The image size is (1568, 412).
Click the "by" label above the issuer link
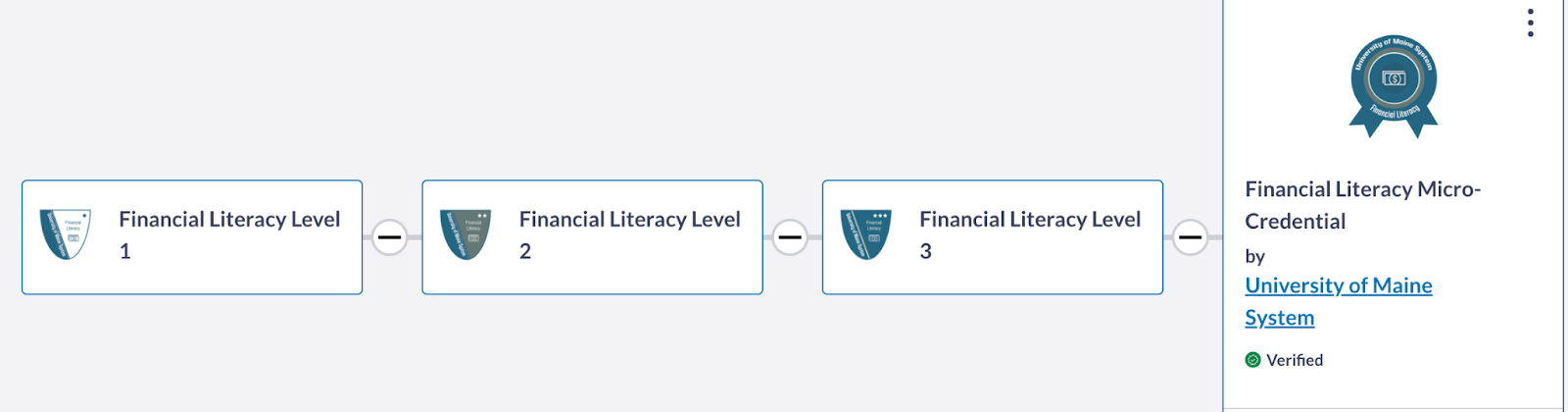pos(1254,256)
